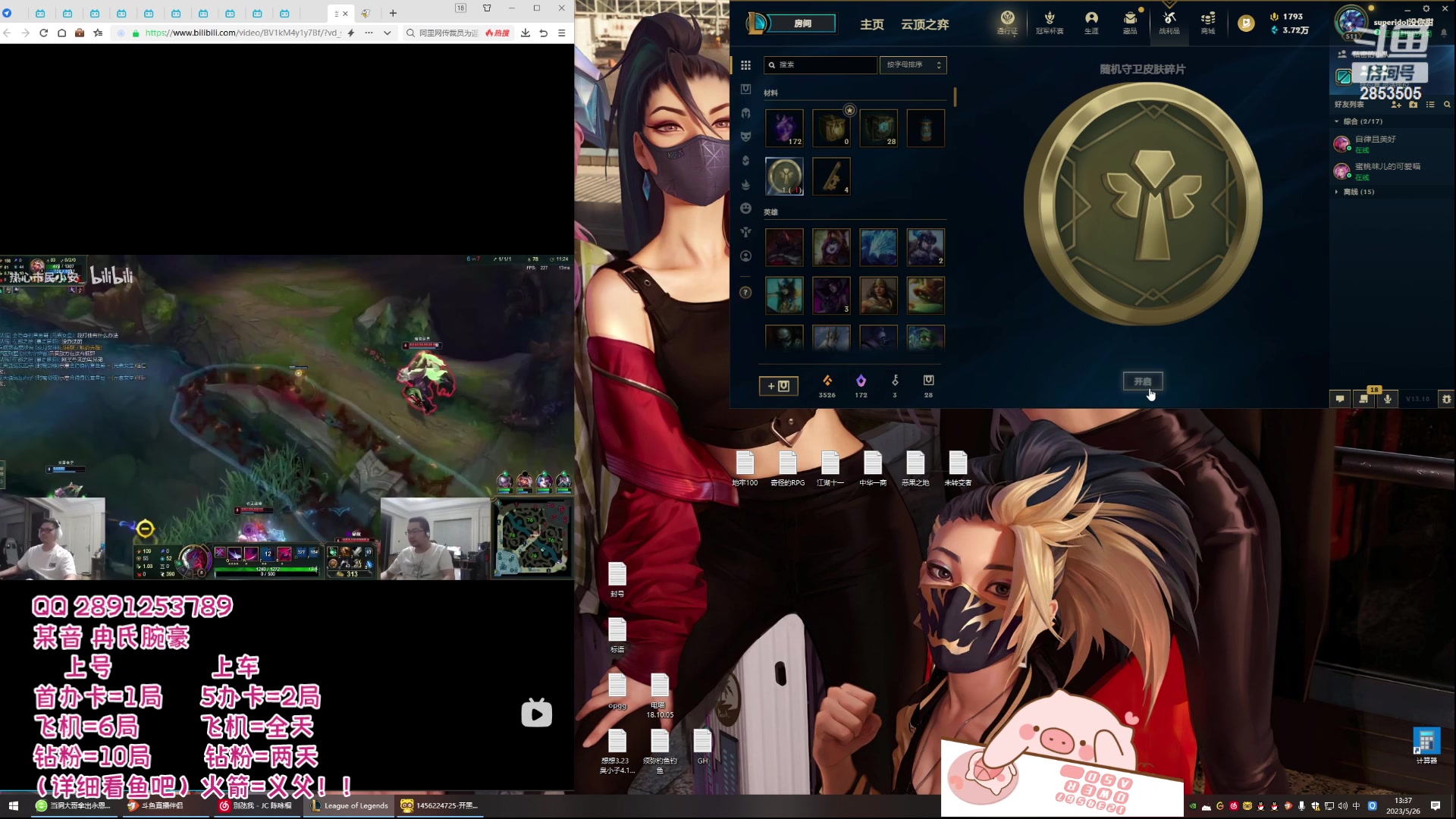The image size is (1456, 819).
Task: Open the 生涯 profile icon
Action: 1091,22
